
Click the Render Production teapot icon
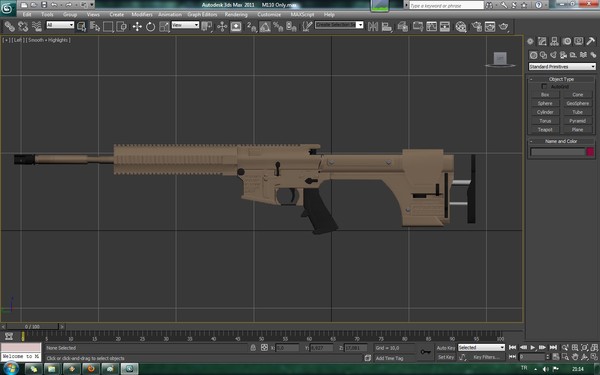504,26
